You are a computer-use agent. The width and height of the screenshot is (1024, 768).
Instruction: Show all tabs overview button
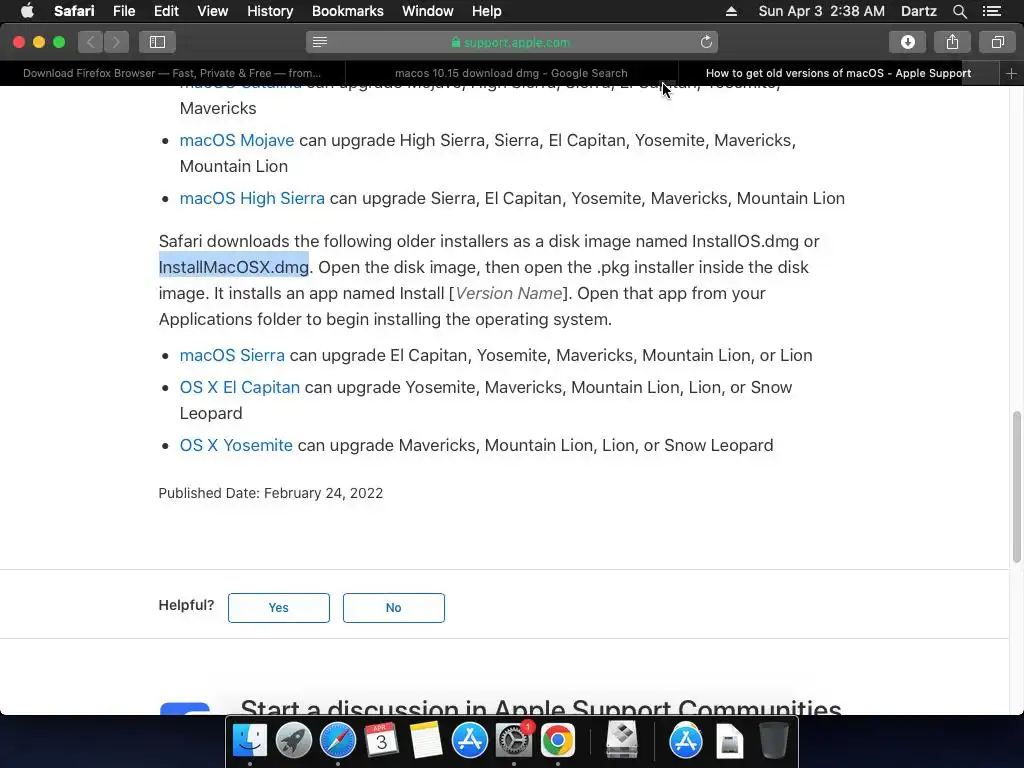[997, 42]
